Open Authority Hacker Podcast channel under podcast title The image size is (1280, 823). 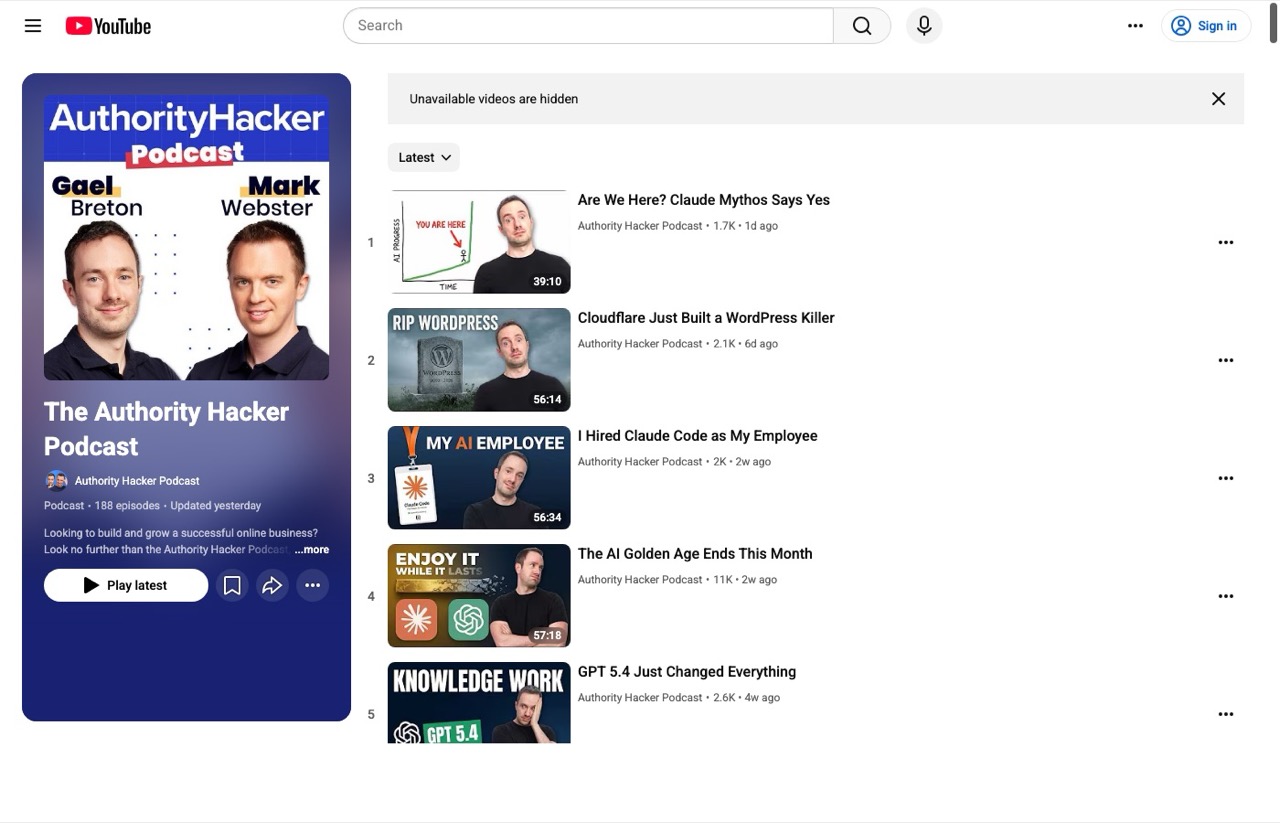pyautogui.click(x=137, y=481)
